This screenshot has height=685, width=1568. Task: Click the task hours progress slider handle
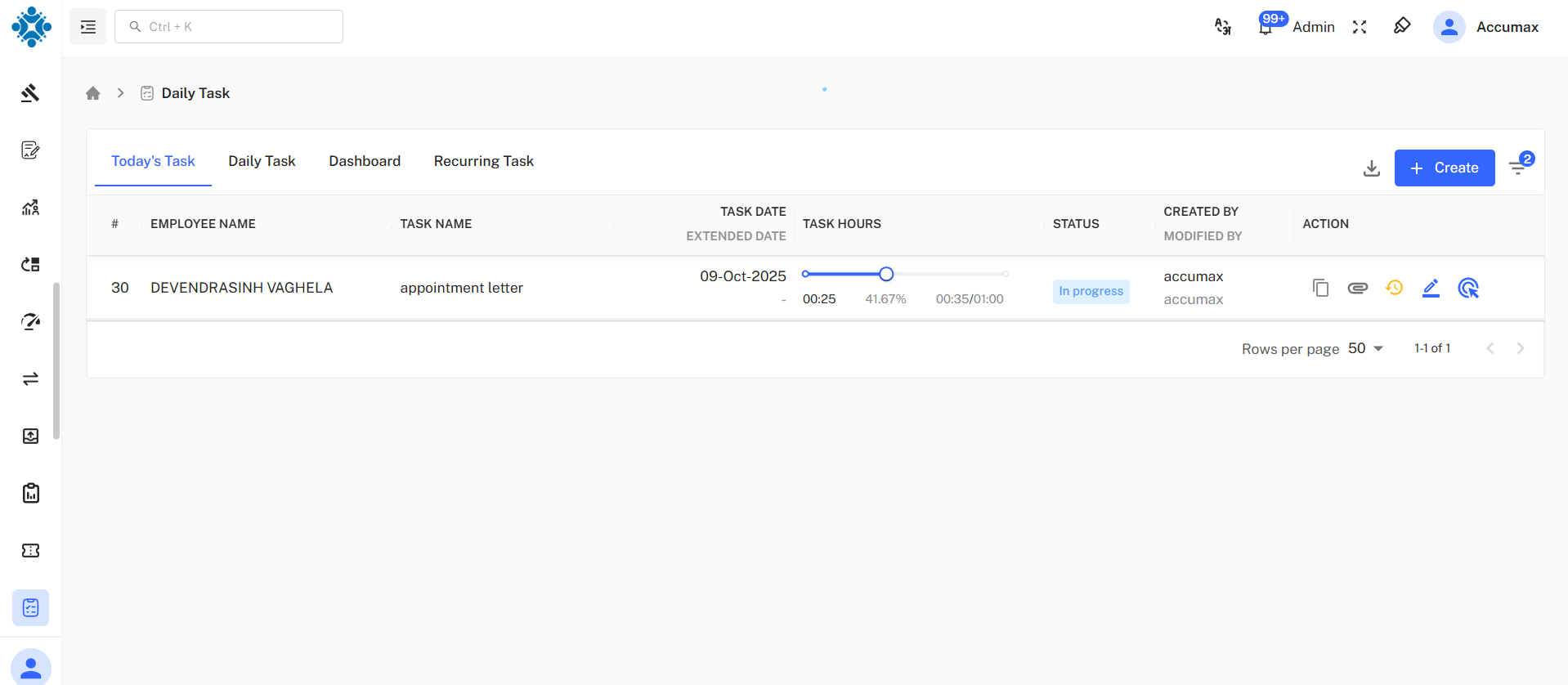point(886,274)
